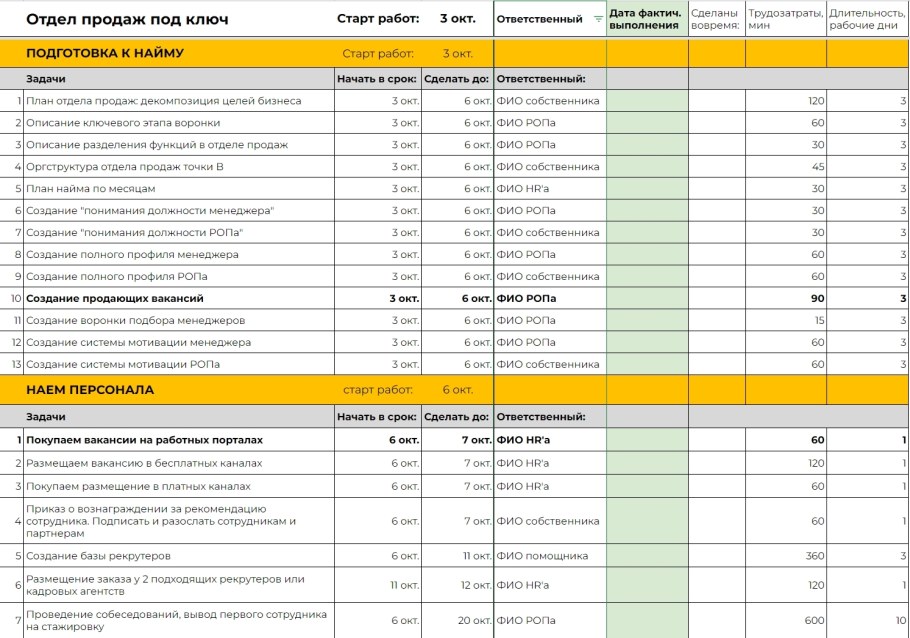The height and width of the screenshot is (638, 910).
Task: Click the 'ПОДГОТОВКА К НАЙМУ' section heading
Action: click(x=105, y=53)
